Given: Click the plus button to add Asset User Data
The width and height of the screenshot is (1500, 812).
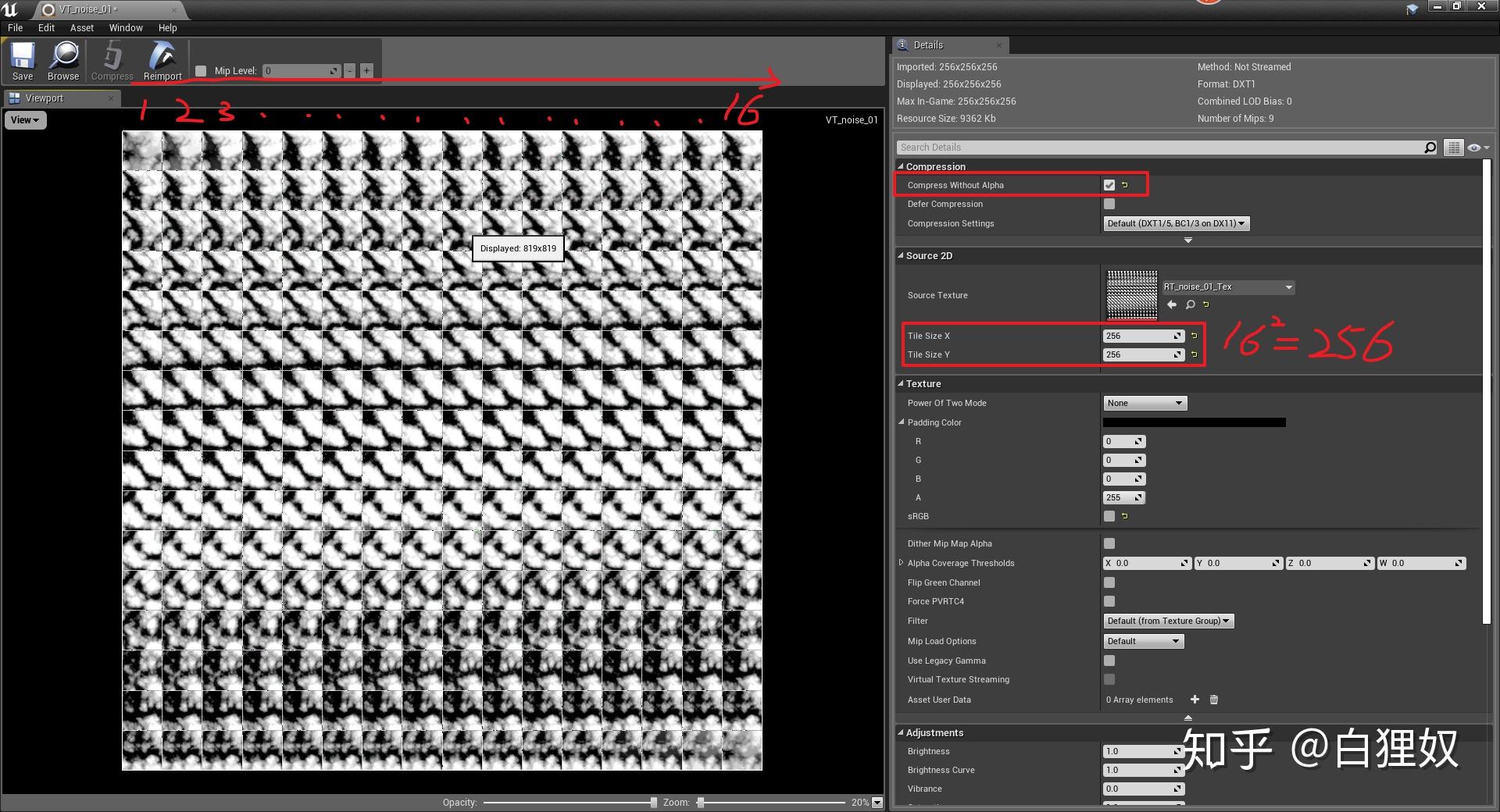Looking at the screenshot, I should [x=1195, y=700].
